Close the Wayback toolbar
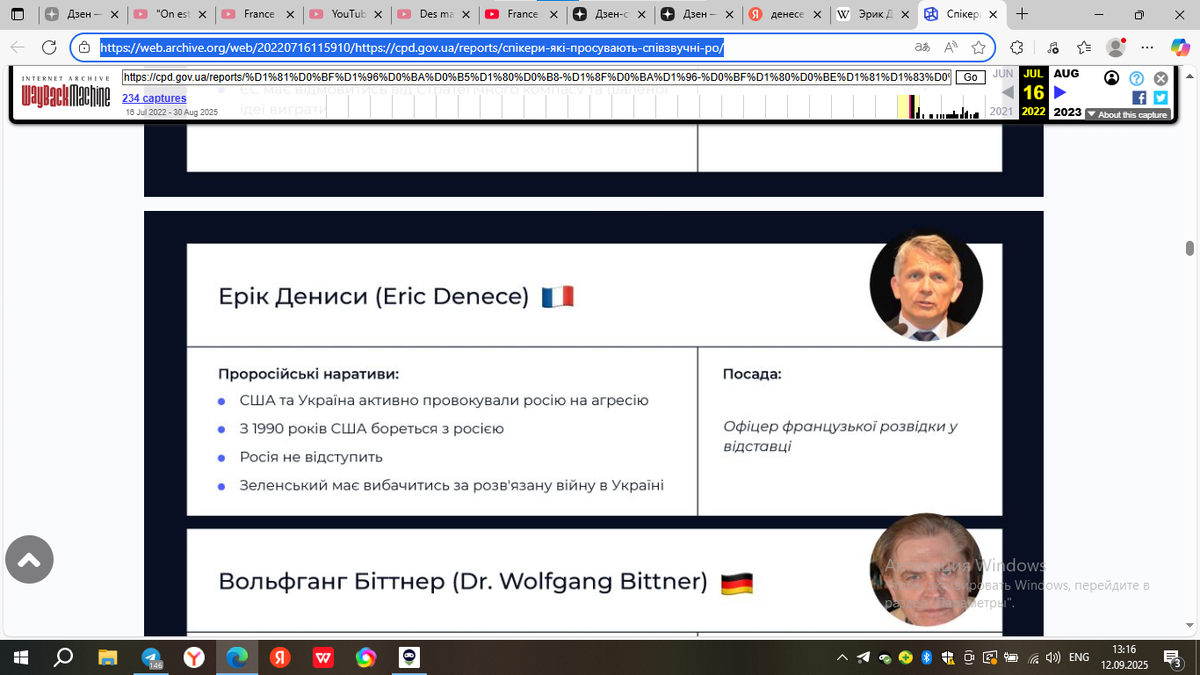The width and height of the screenshot is (1200, 675). point(1160,78)
